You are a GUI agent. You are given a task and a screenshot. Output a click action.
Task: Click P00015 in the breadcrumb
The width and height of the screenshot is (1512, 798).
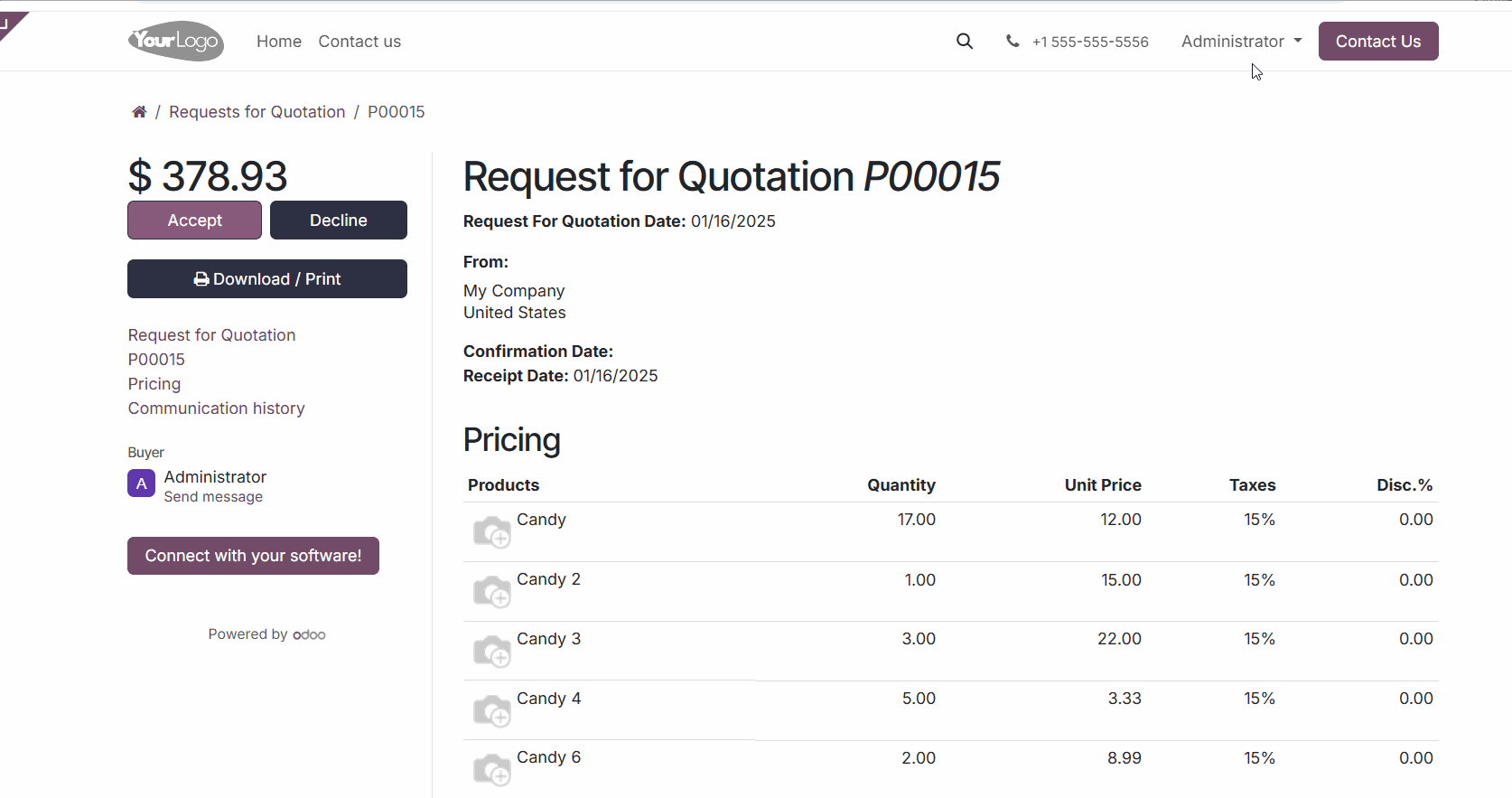click(x=396, y=112)
